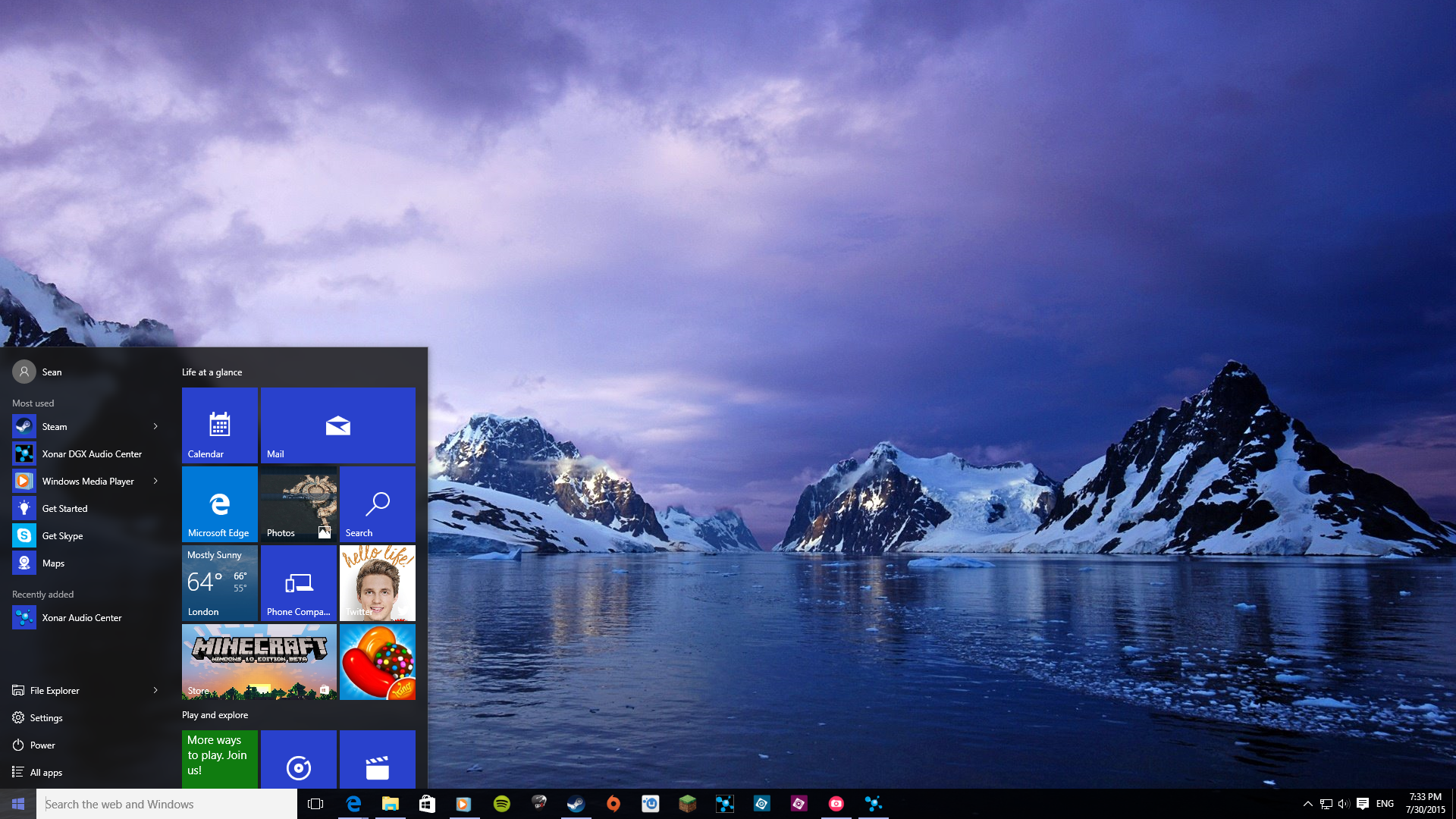Open the Calendar app tile
This screenshot has width=1456, height=819.
click(x=219, y=425)
